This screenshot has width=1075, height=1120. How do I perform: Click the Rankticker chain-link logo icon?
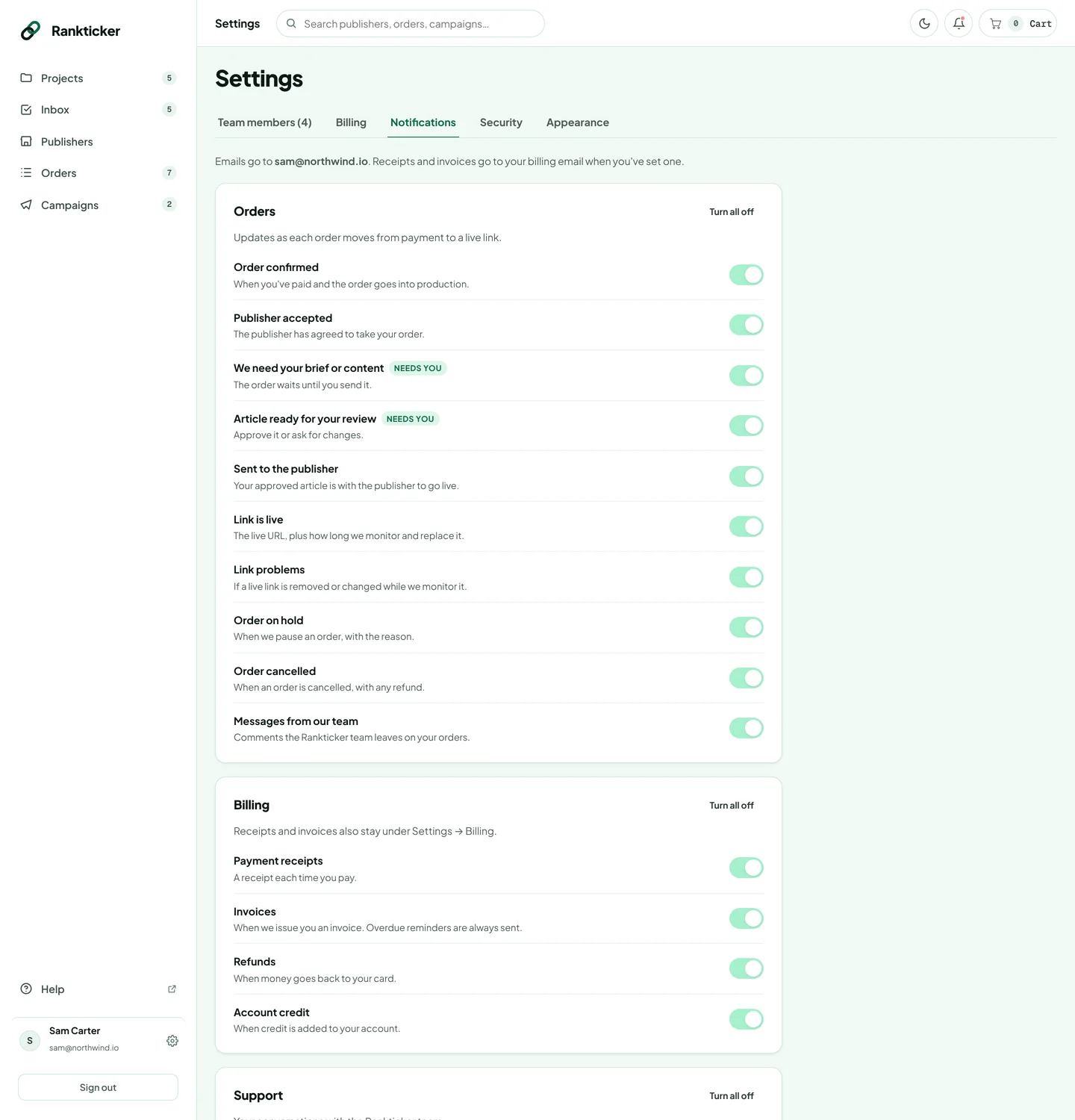(31, 31)
